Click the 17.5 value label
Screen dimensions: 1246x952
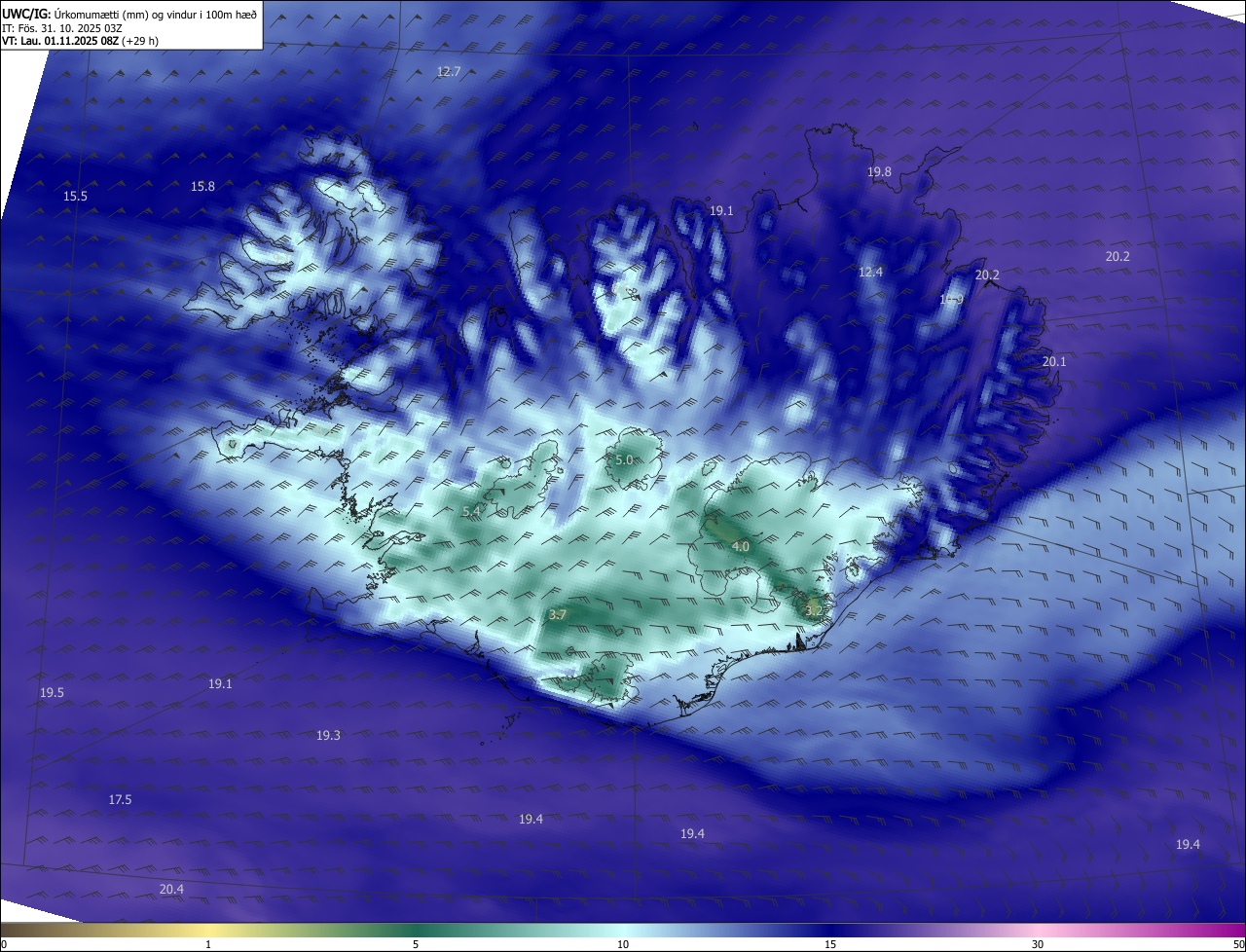[x=120, y=799]
